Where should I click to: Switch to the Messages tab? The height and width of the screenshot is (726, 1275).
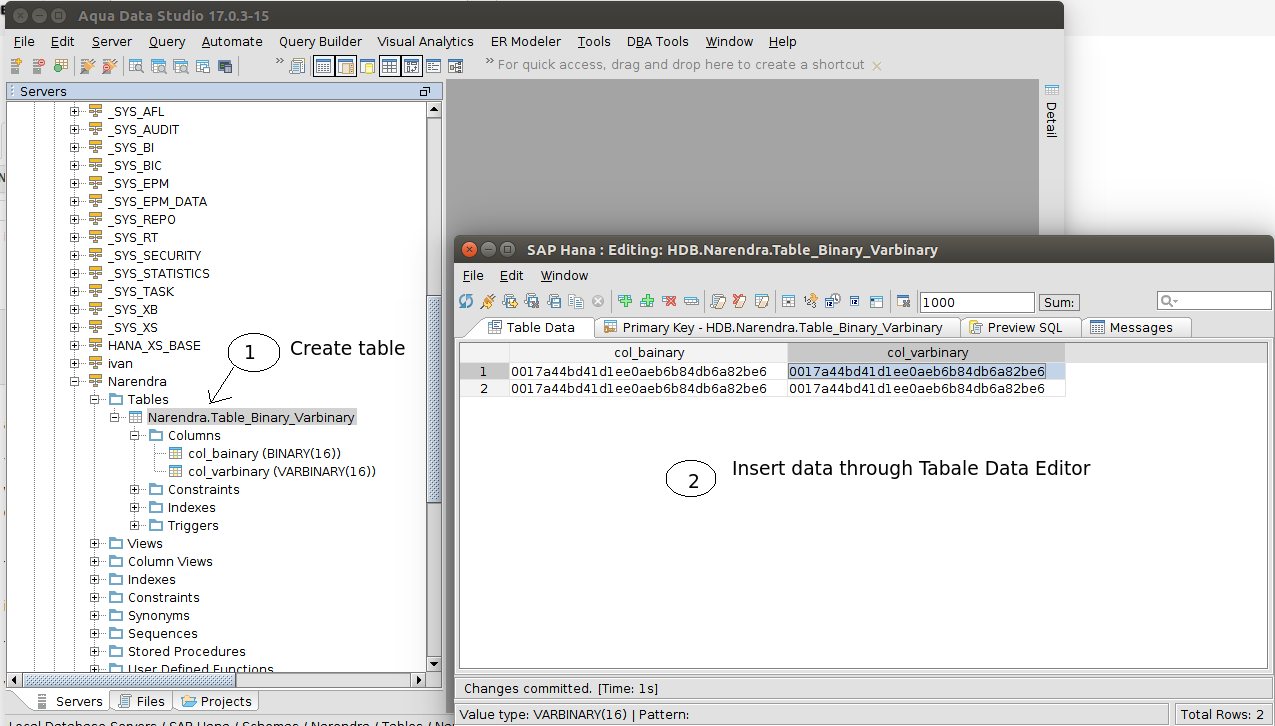pos(1138,327)
